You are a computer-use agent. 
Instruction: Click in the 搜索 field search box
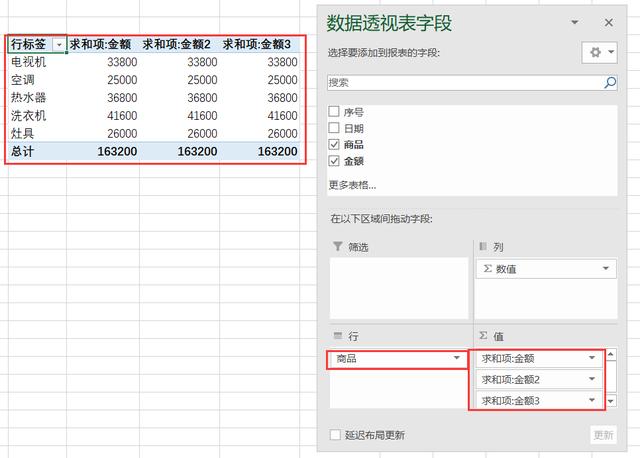click(463, 83)
